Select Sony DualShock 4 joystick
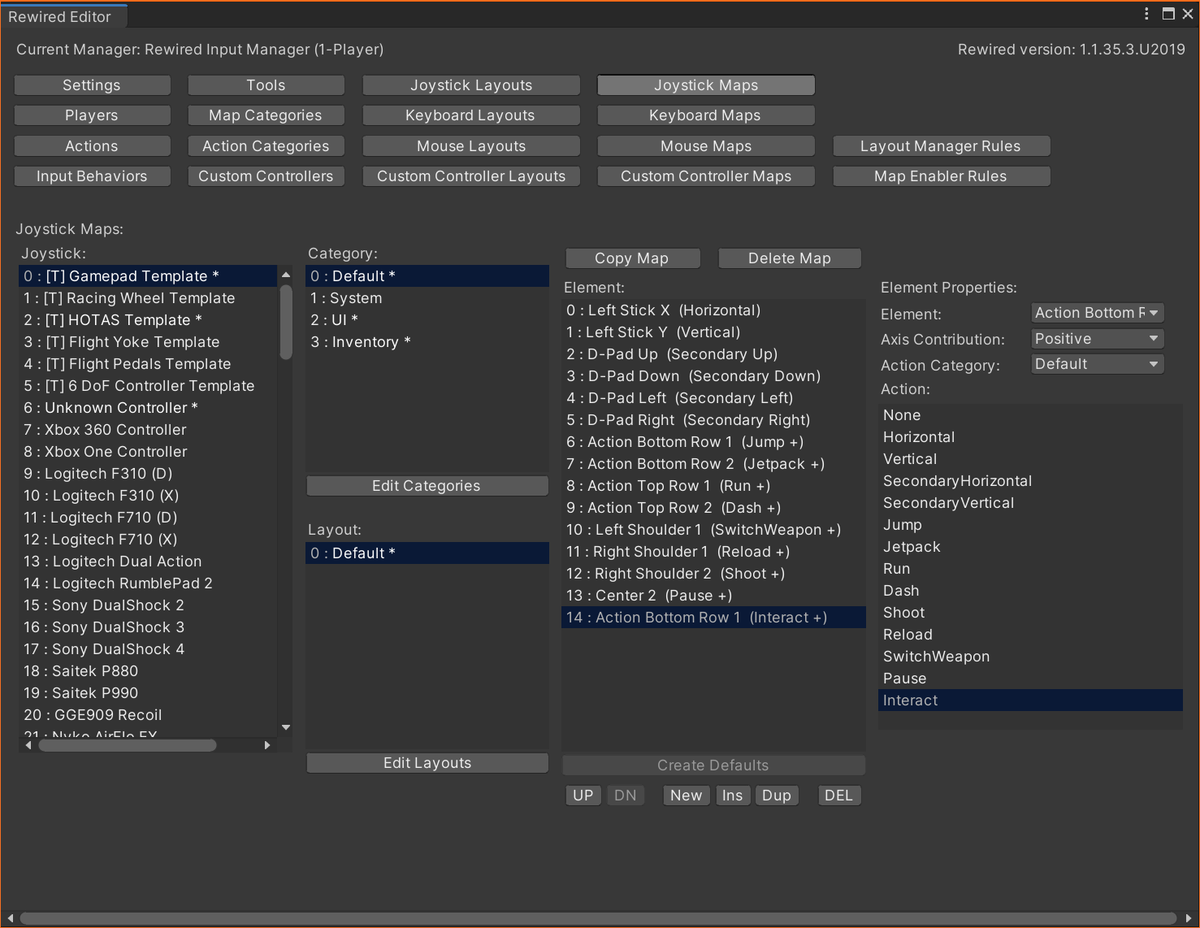This screenshot has height=928, width=1200. (x=148, y=649)
